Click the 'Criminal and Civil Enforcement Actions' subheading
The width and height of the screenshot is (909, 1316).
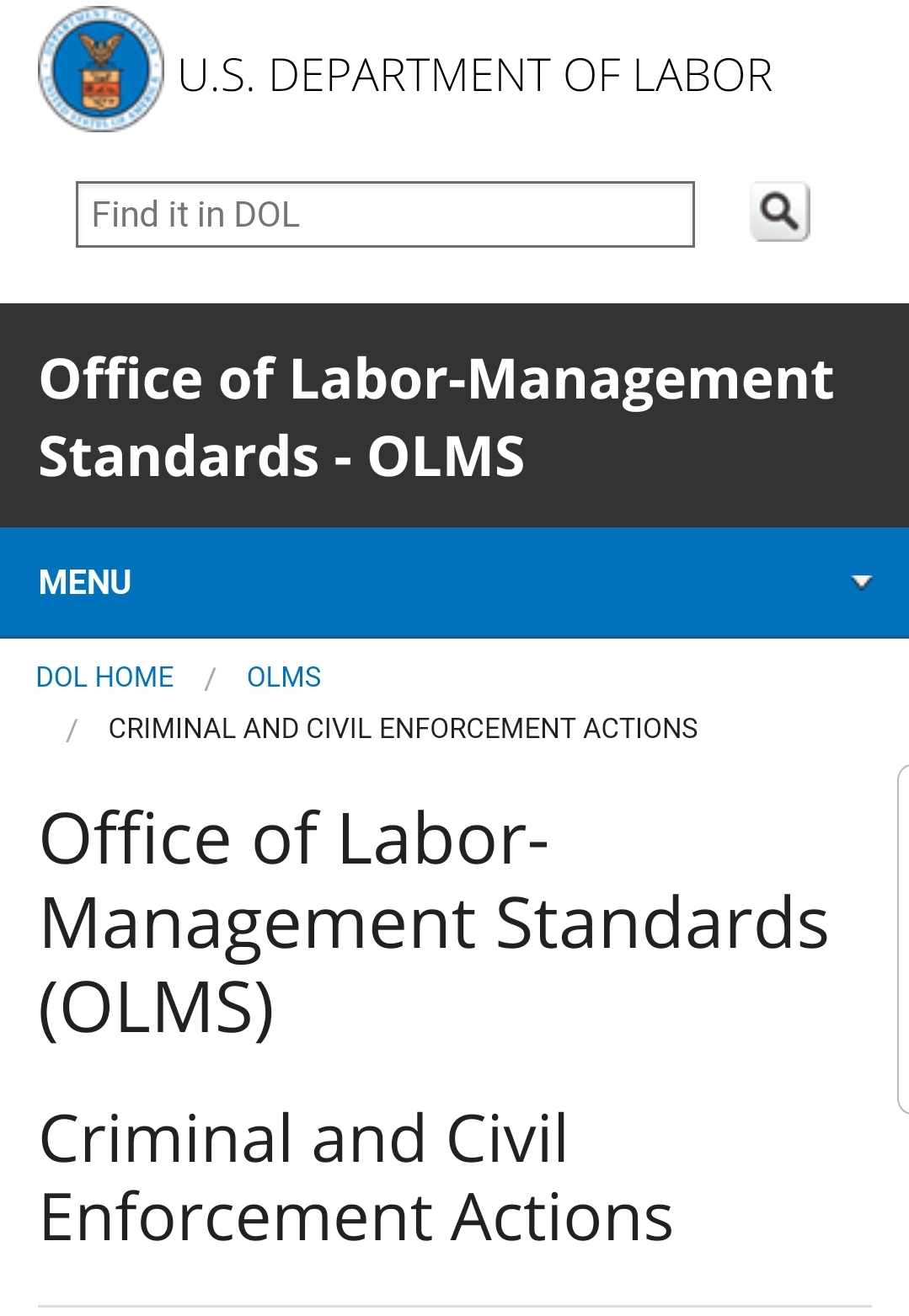[356, 1177]
